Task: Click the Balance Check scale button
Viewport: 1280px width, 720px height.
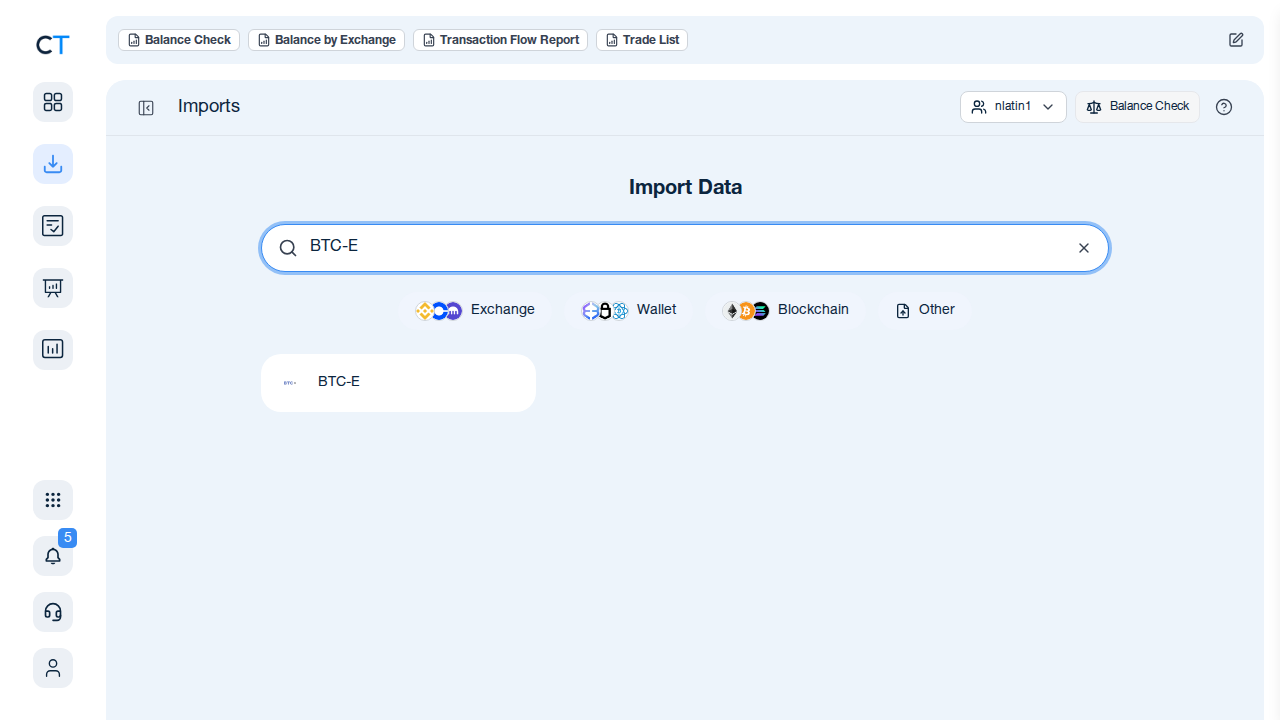Action: click(1137, 107)
